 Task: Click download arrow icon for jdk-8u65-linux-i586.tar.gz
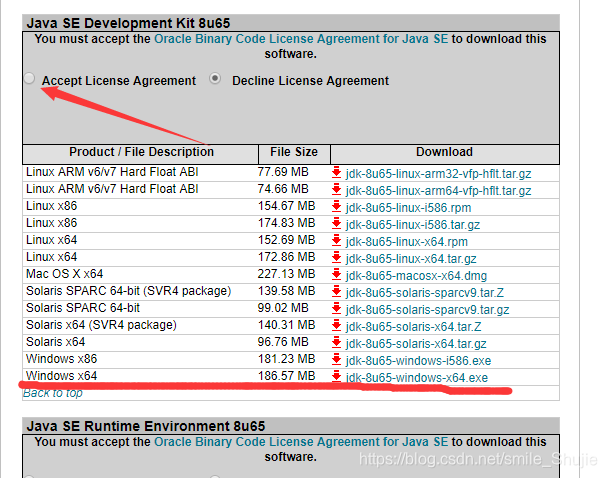click(x=336, y=224)
